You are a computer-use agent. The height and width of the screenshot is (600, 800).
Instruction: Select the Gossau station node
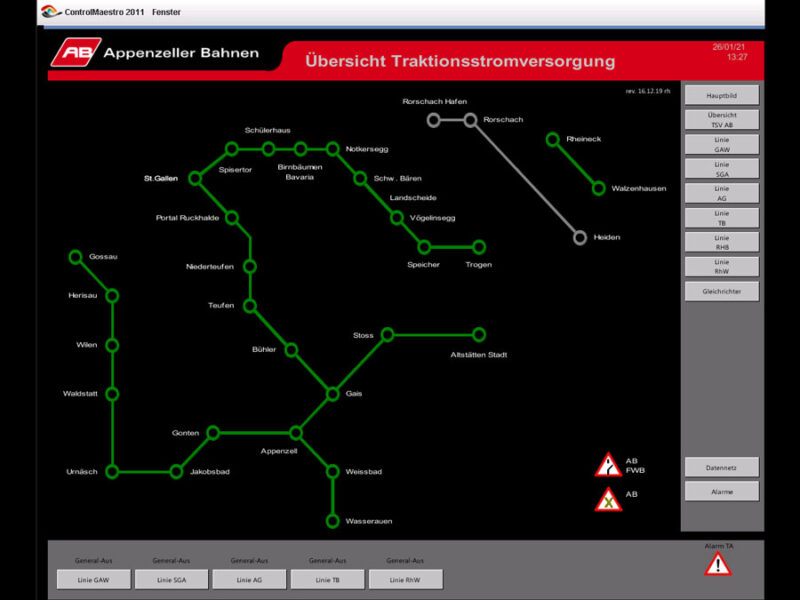(75, 257)
